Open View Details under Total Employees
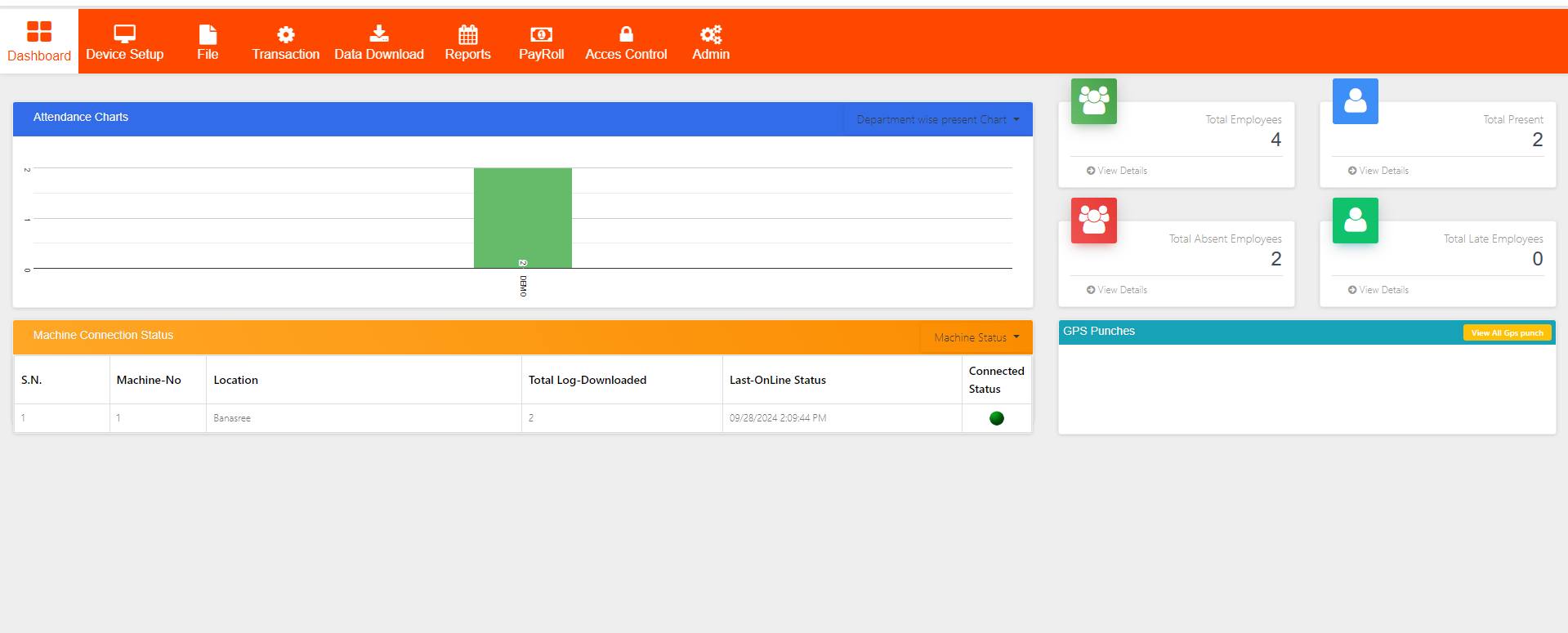The height and width of the screenshot is (633, 1568). 1117,171
